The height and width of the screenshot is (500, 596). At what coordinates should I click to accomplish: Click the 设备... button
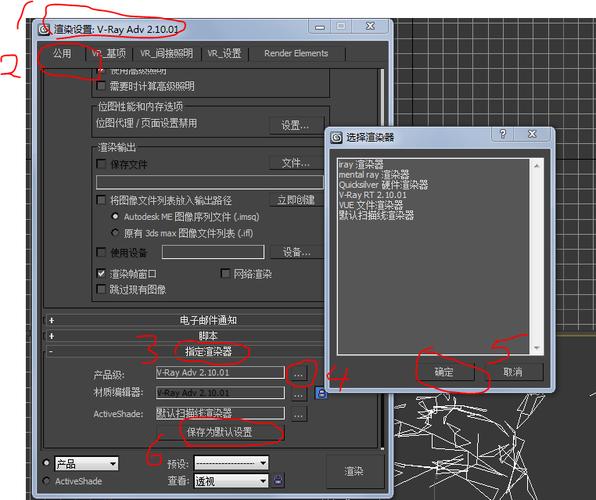(296, 252)
